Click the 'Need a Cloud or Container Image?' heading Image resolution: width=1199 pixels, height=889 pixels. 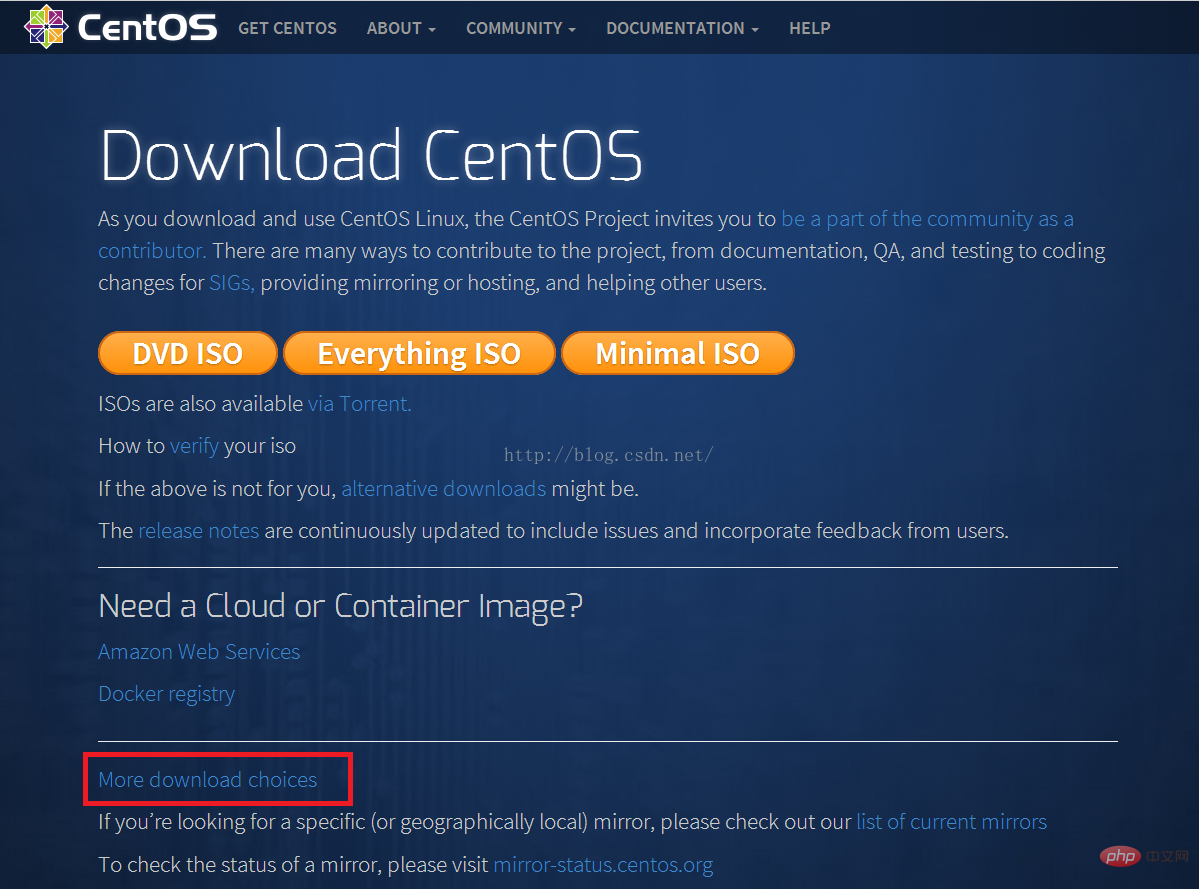340,606
